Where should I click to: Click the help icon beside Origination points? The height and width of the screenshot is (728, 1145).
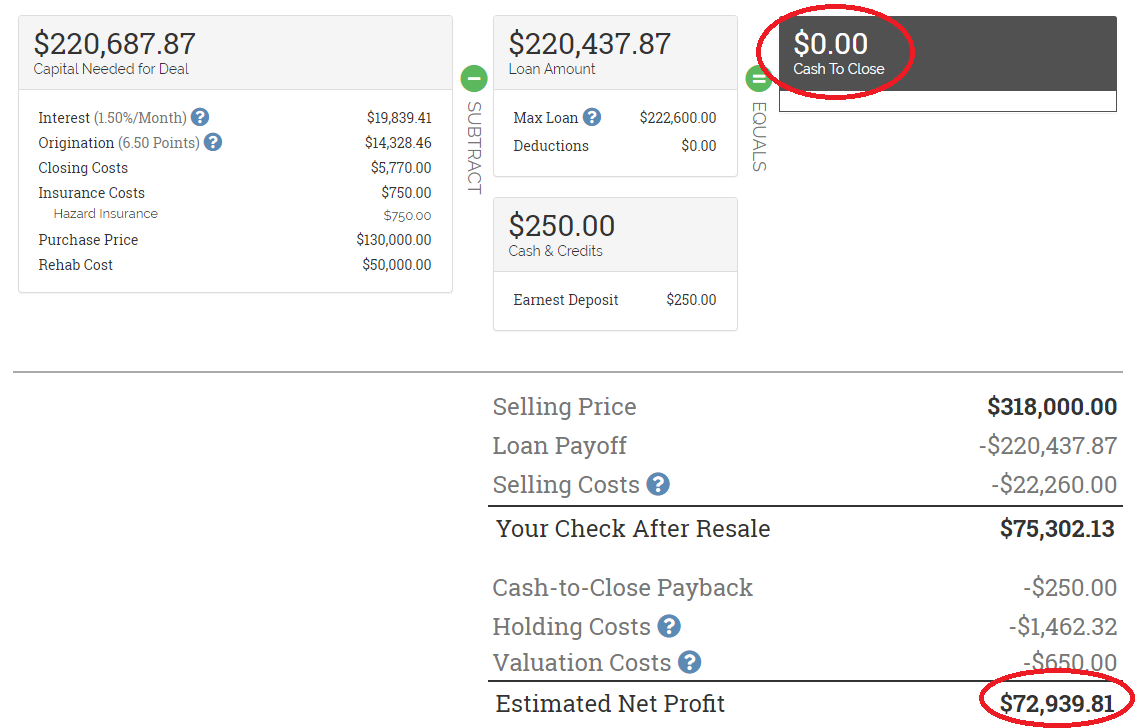(x=213, y=143)
